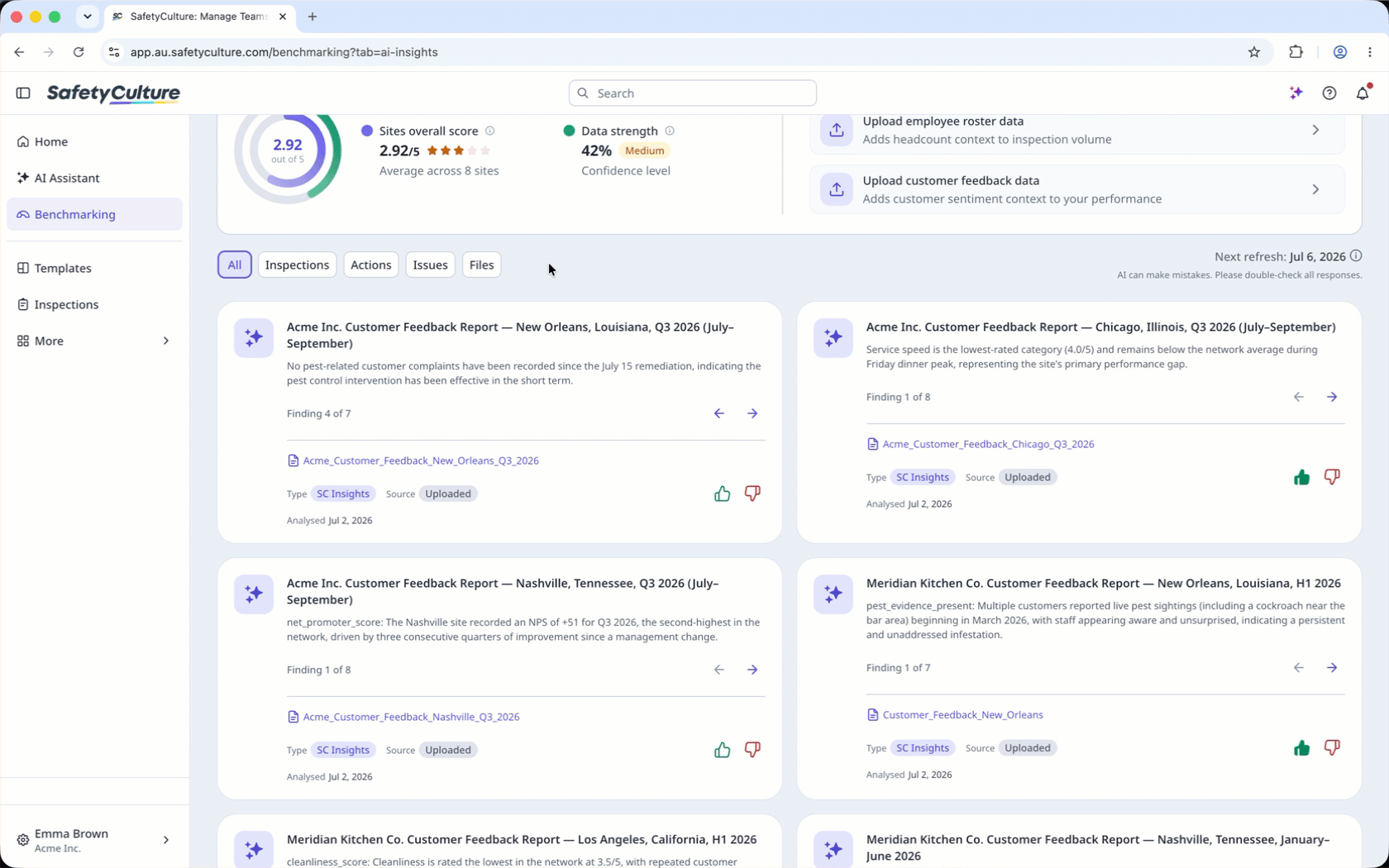
Task: Click sparkle icon on Chicago Q3 card
Action: [833, 337]
